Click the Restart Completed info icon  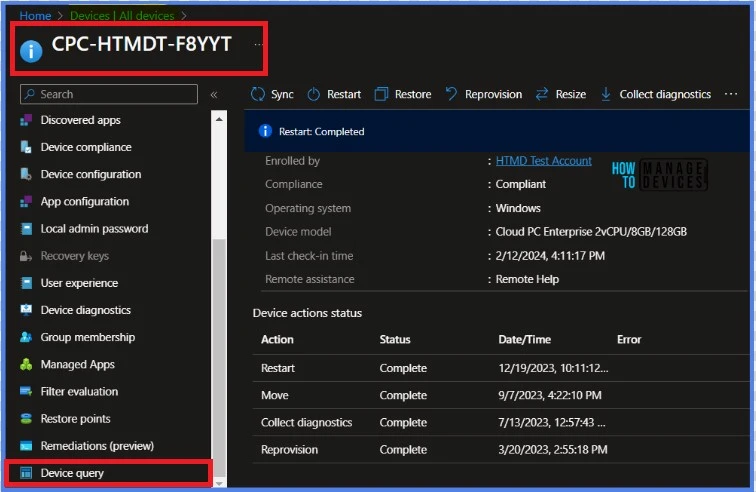coord(265,131)
